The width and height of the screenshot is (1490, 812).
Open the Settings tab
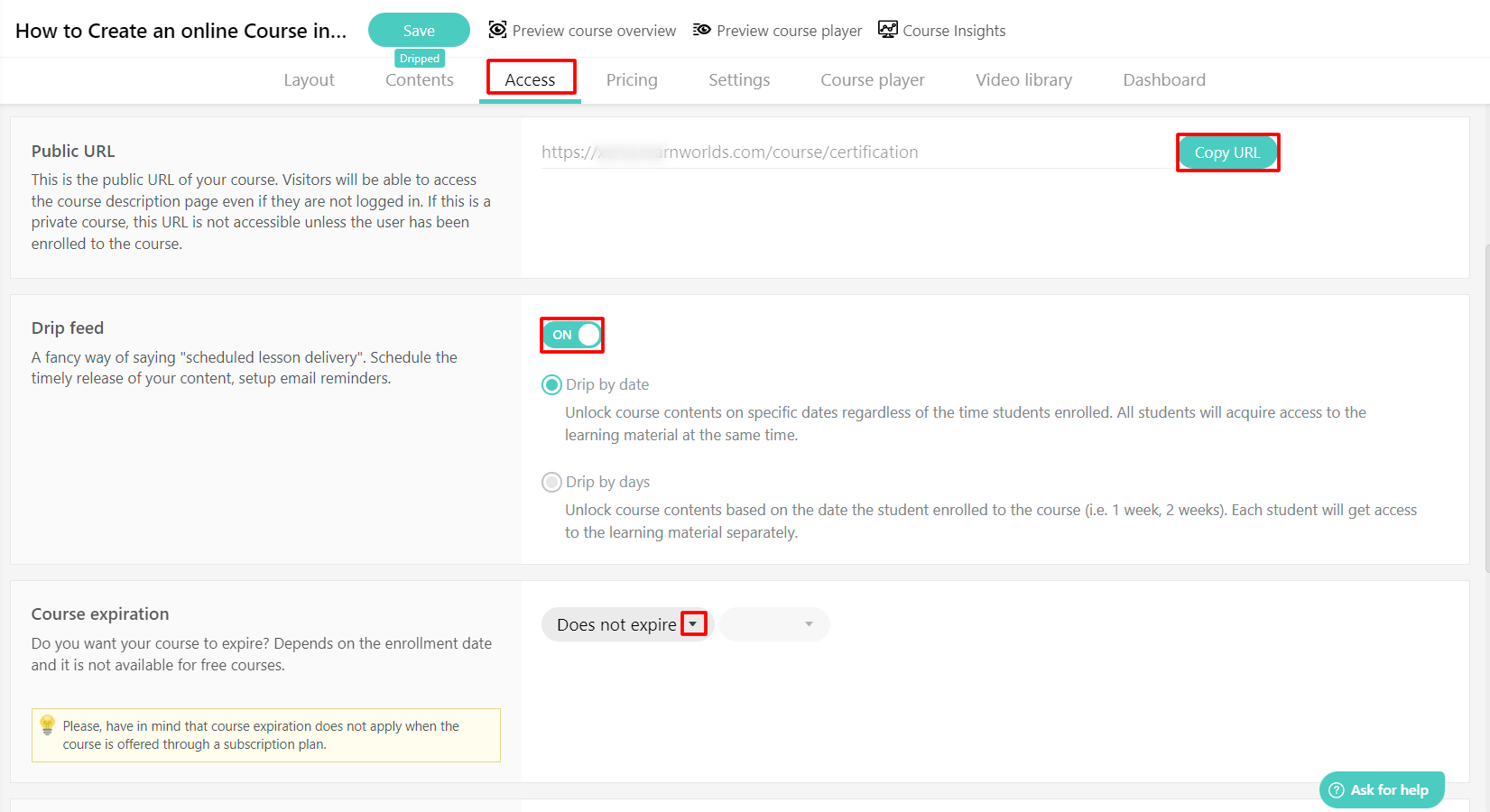pos(738,79)
